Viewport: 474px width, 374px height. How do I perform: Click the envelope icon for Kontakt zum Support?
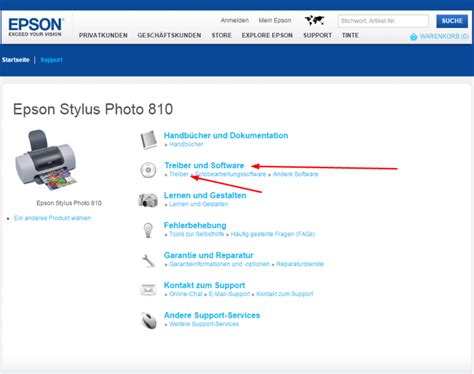coord(148,290)
